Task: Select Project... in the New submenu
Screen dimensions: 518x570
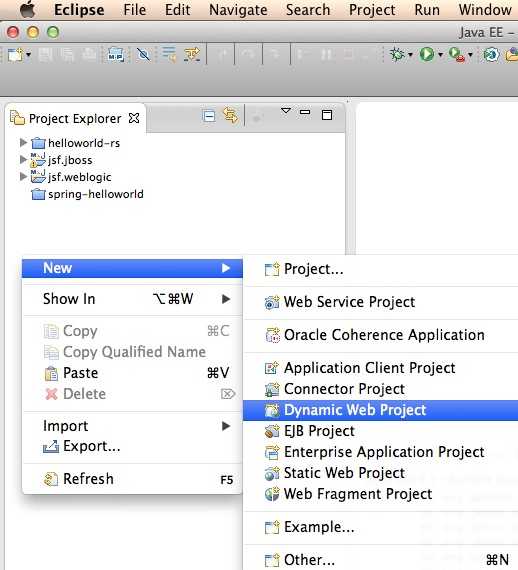Action: point(381,269)
